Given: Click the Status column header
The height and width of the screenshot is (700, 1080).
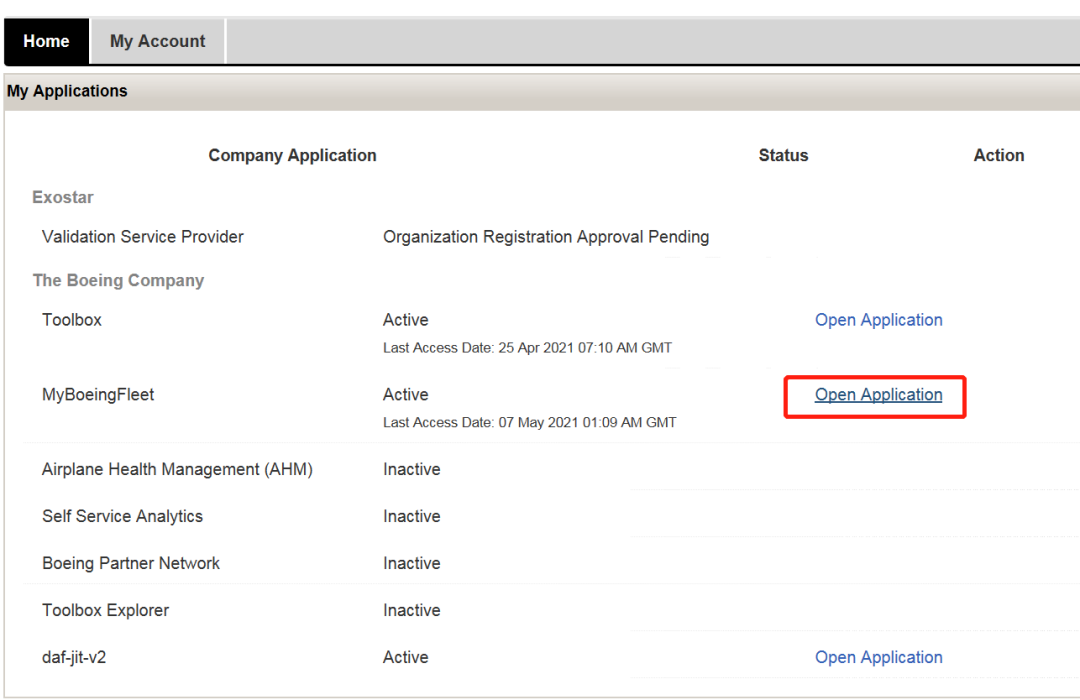Looking at the screenshot, I should pyautogui.click(x=783, y=156).
